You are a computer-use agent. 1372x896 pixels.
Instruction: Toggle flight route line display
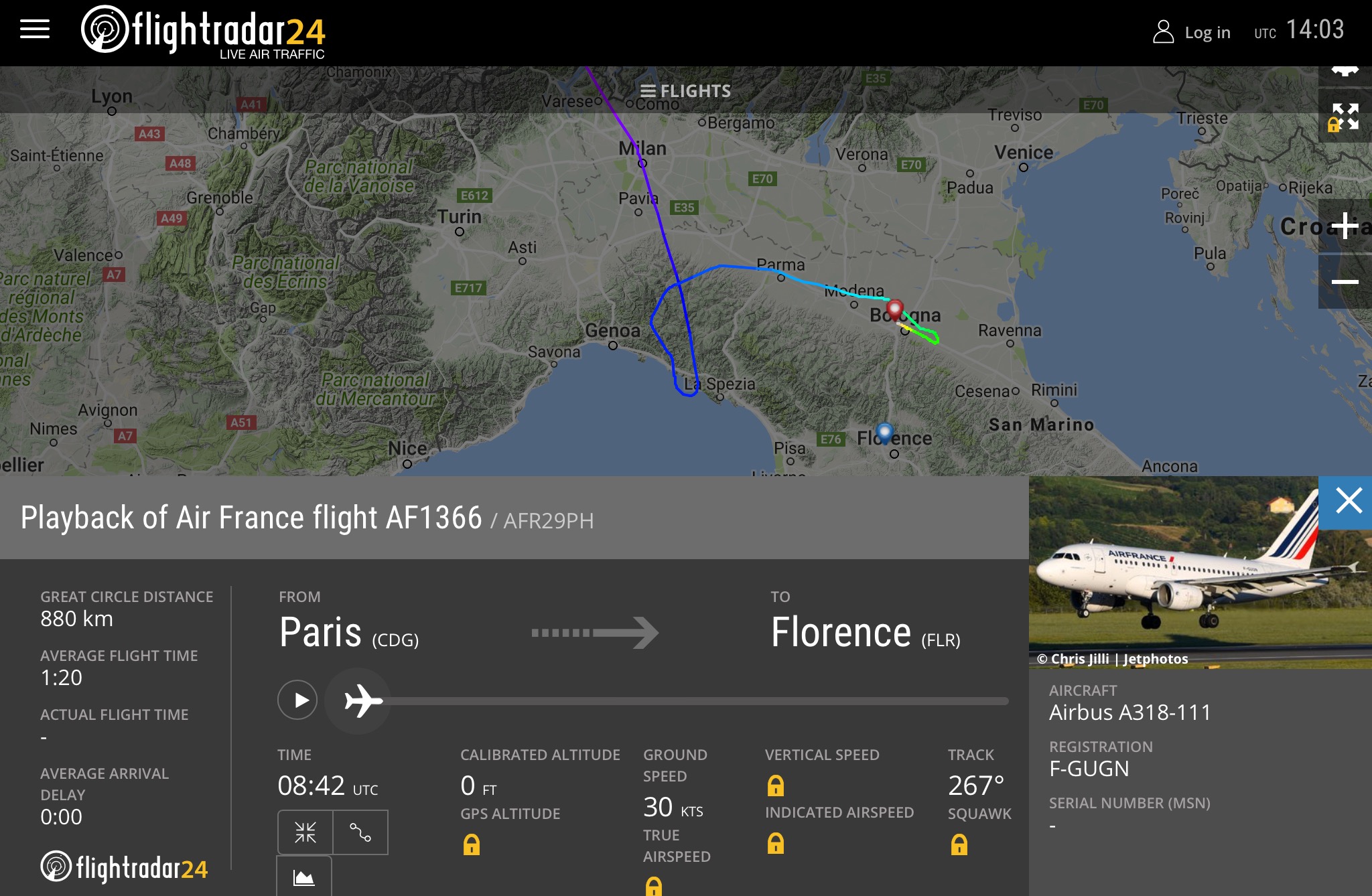tap(360, 832)
